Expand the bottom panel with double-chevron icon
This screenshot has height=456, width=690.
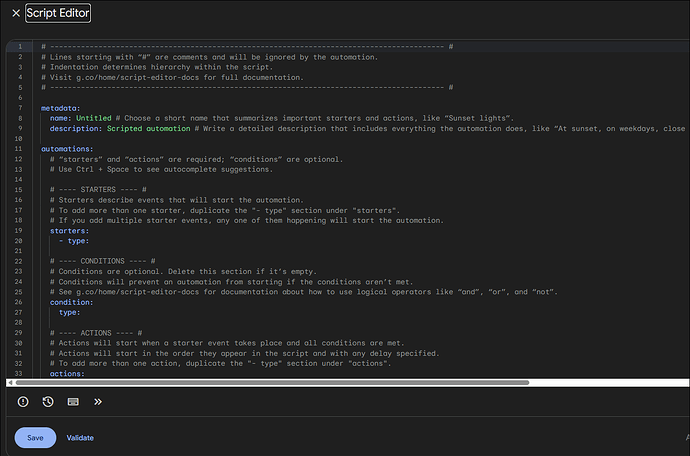tap(98, 402)
